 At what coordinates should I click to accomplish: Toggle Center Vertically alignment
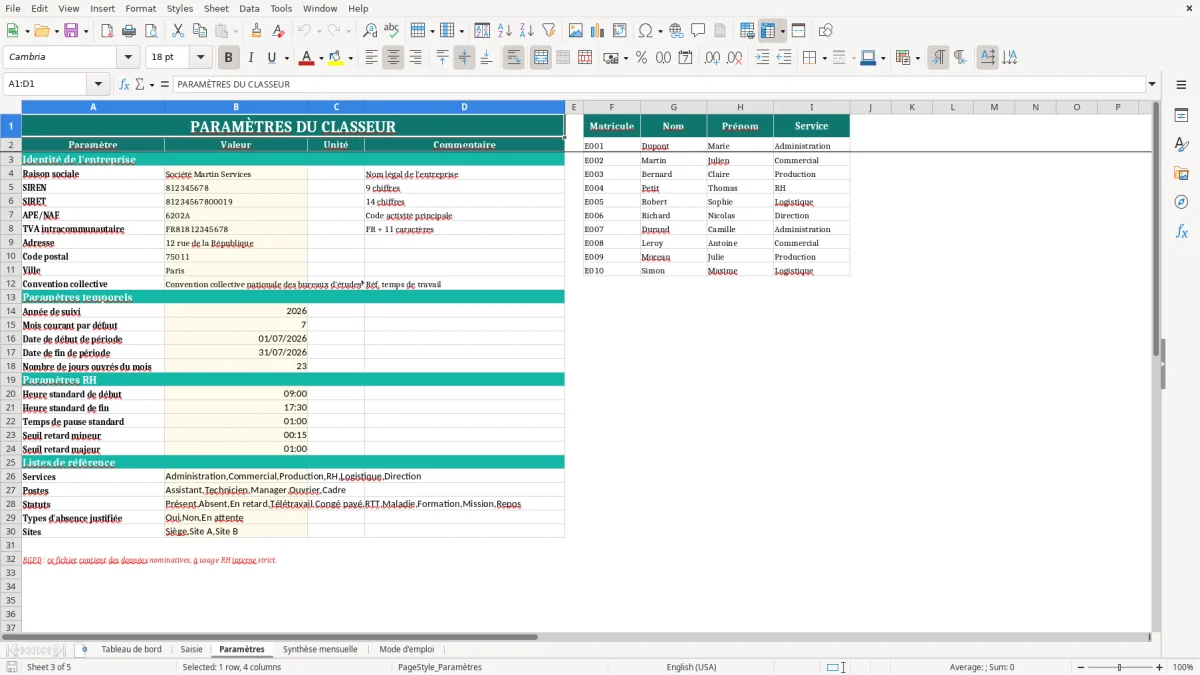464,58
